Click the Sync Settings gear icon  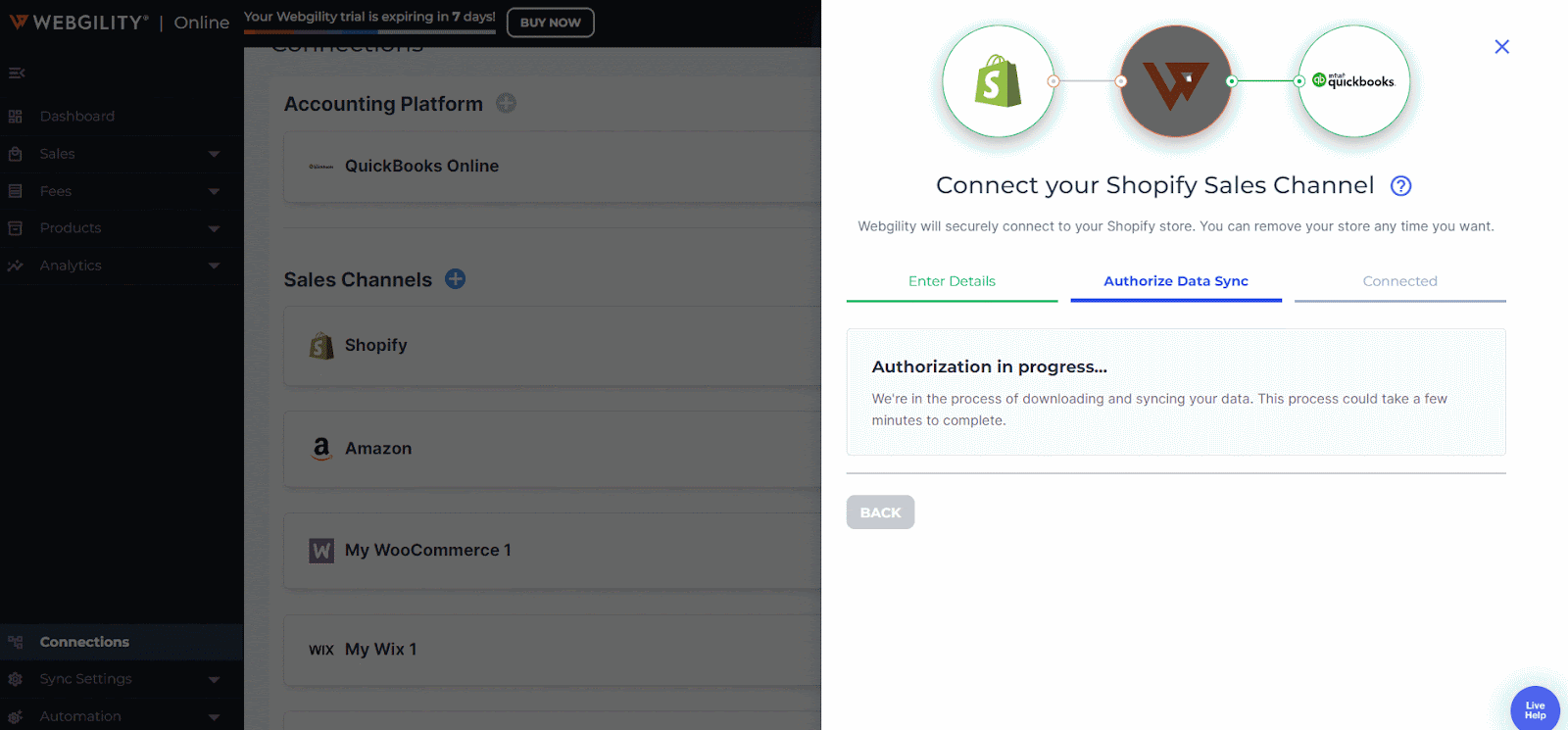(16, 679)
